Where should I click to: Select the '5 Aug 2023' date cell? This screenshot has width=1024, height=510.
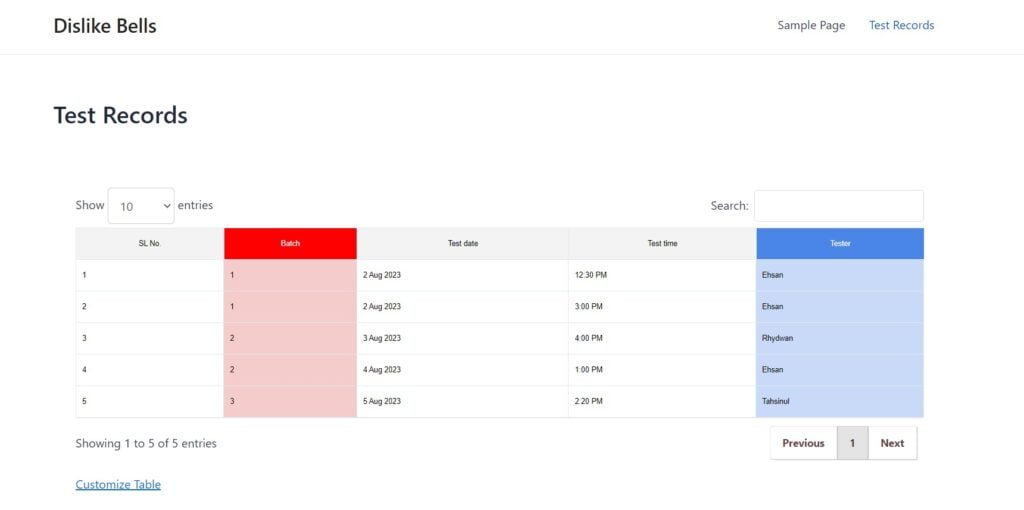(462, 401)
